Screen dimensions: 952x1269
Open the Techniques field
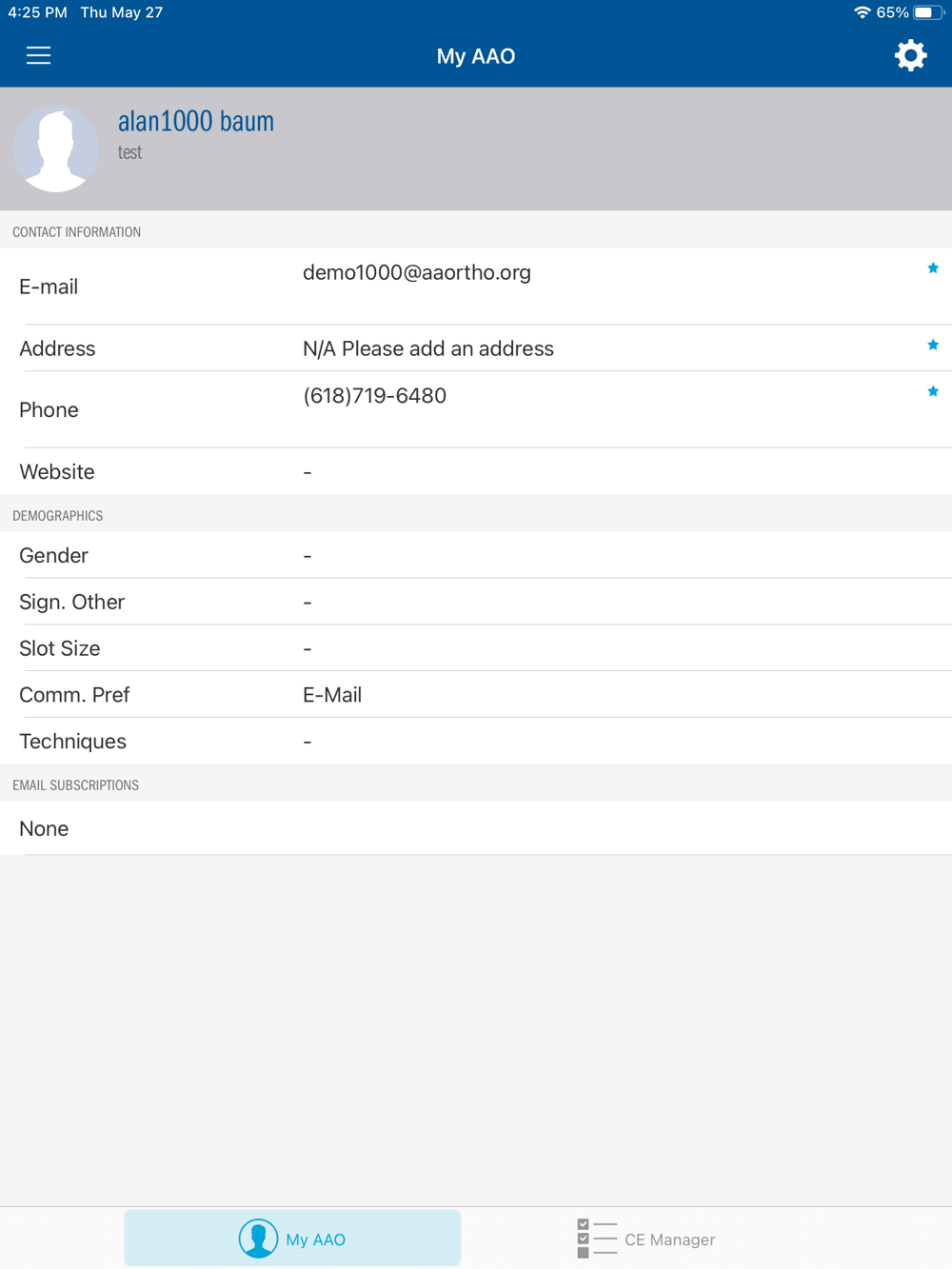476,741
